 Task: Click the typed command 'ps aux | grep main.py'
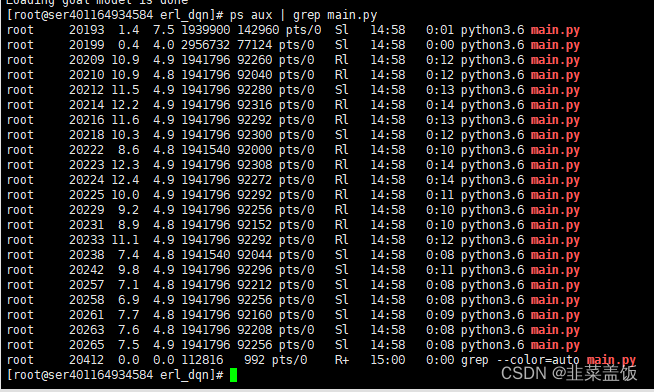(303, 15)
